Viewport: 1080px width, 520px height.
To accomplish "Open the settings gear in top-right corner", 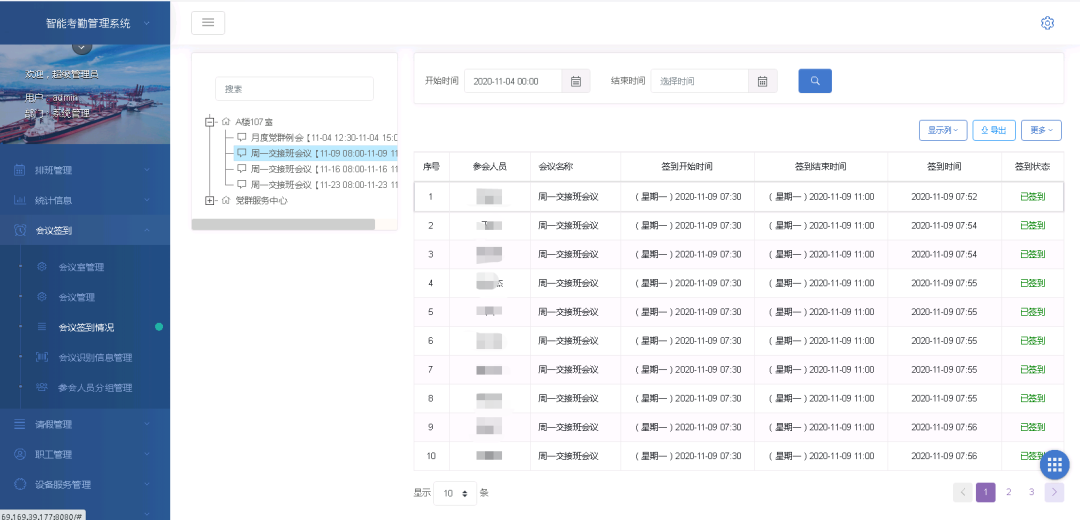I will click(1047, 23).
